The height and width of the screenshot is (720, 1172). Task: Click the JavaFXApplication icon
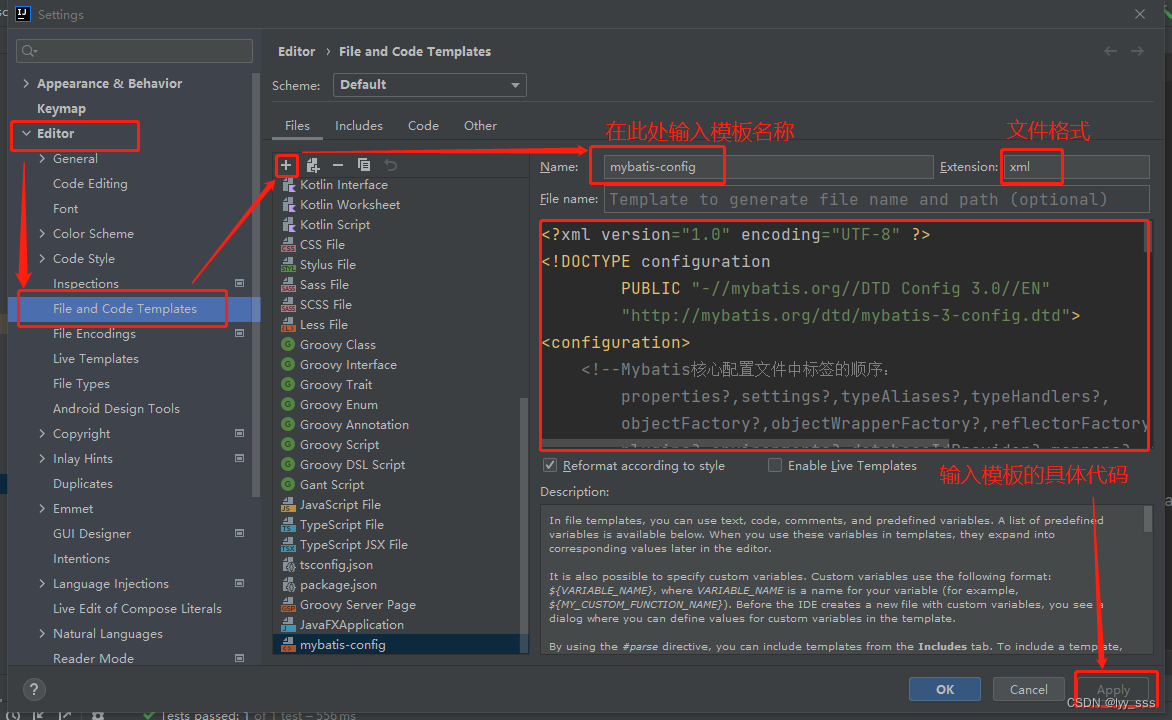289,625
